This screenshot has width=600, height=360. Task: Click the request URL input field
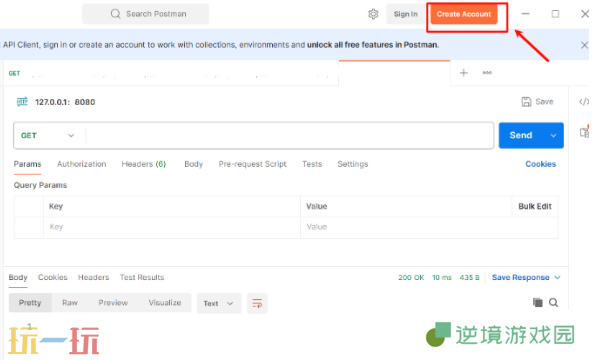pyautogui.click(x=290, y=135)
